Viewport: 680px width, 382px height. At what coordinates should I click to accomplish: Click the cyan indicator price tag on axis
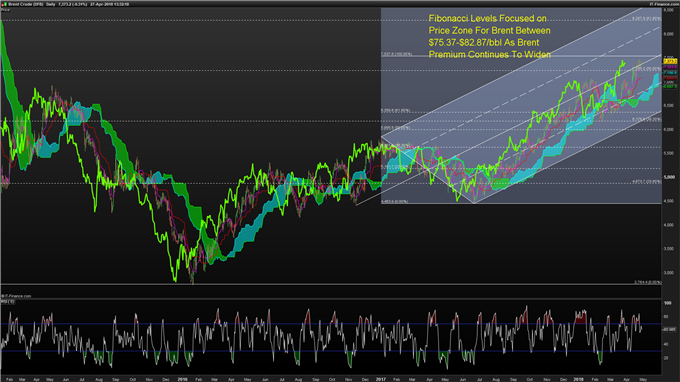[670, 72]
